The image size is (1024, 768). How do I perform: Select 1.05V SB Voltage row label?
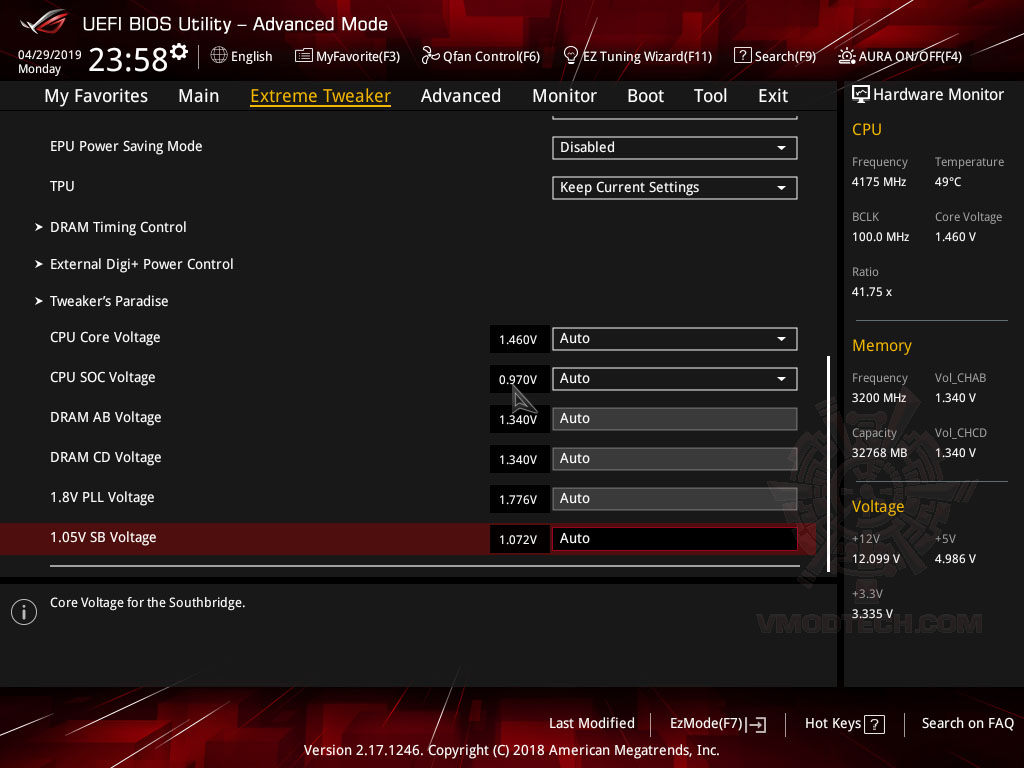click(x=103, y=537)
